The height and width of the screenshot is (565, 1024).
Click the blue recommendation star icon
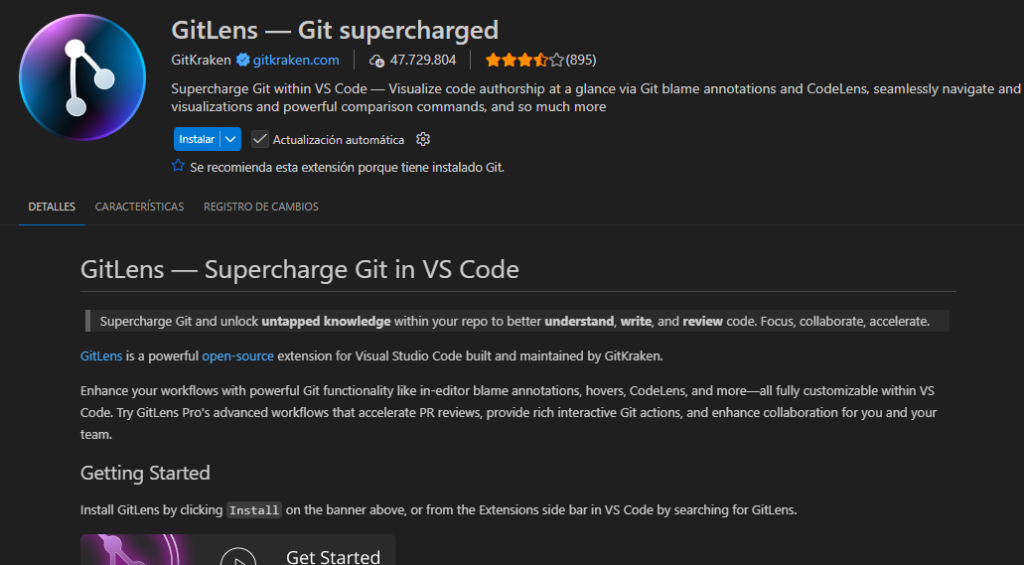pyautogui.click(x=178, y=167)
